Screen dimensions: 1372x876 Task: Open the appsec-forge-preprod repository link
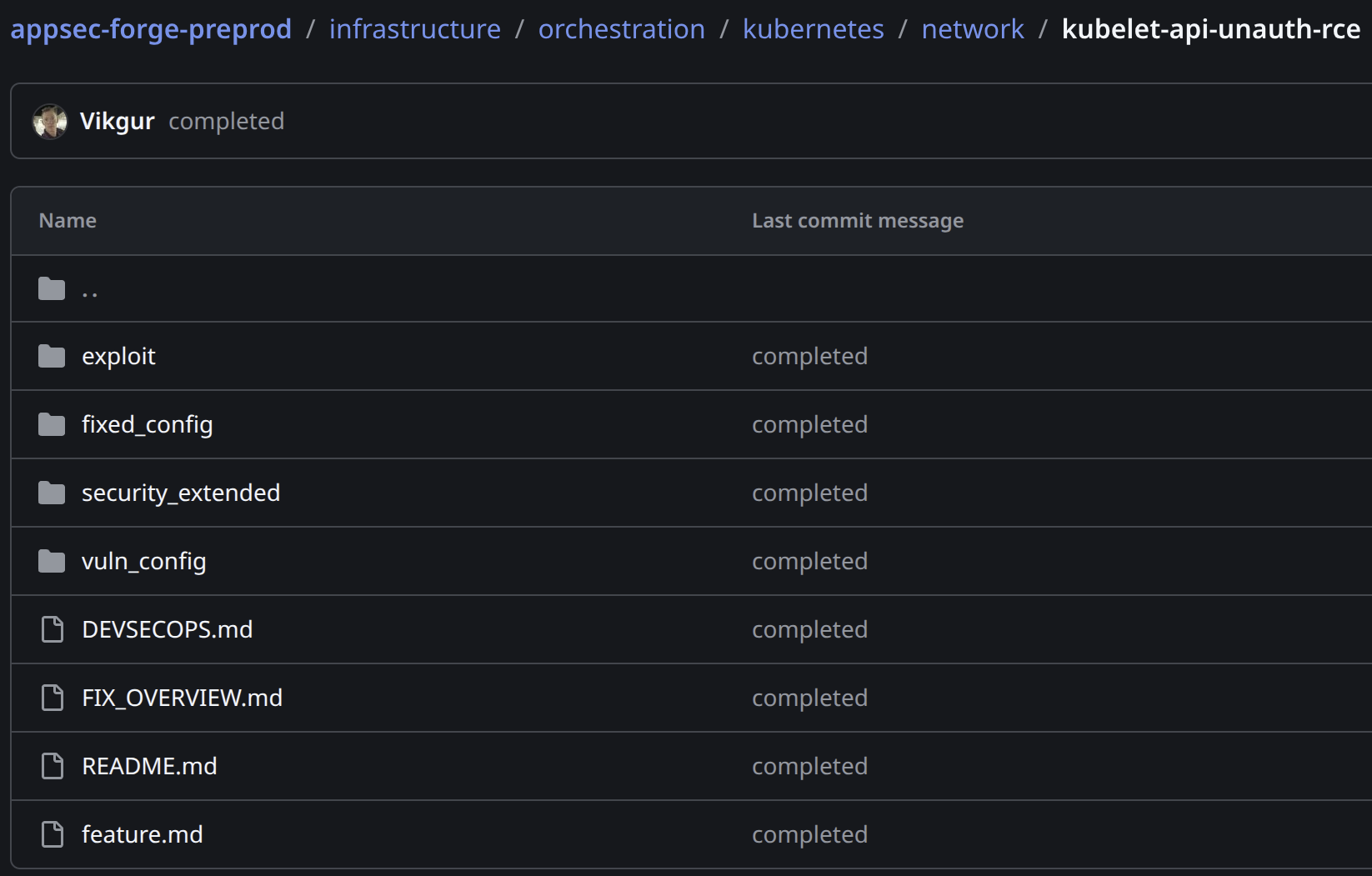coord(151,29)
